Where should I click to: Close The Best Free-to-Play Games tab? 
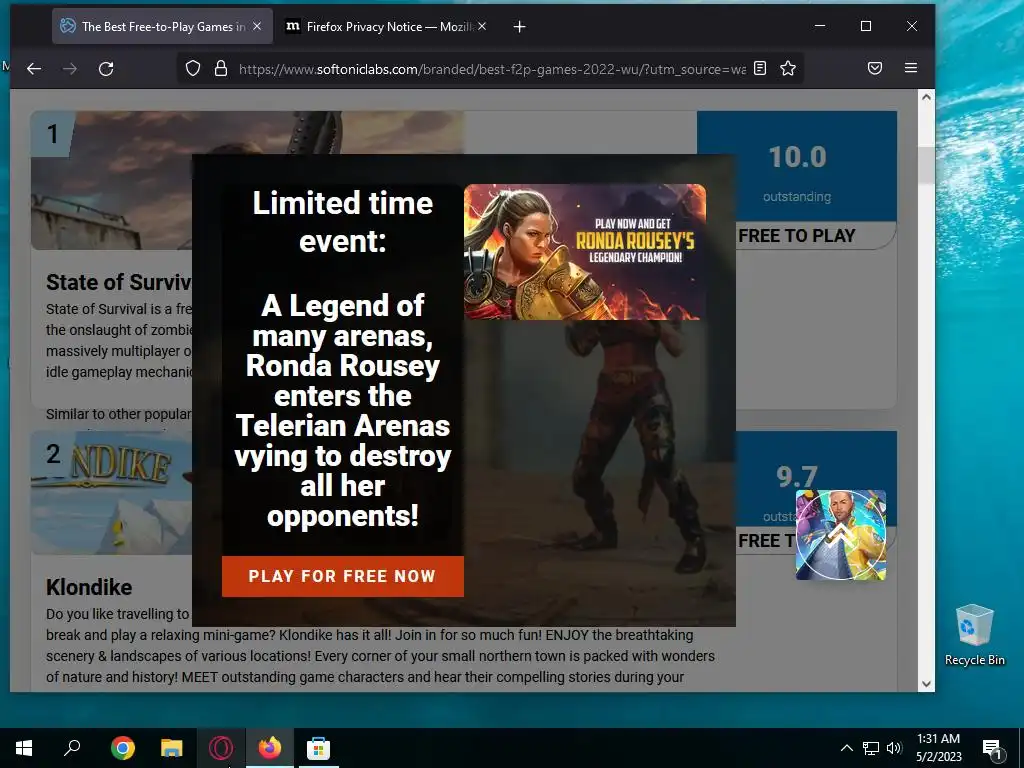coord(257,26)
